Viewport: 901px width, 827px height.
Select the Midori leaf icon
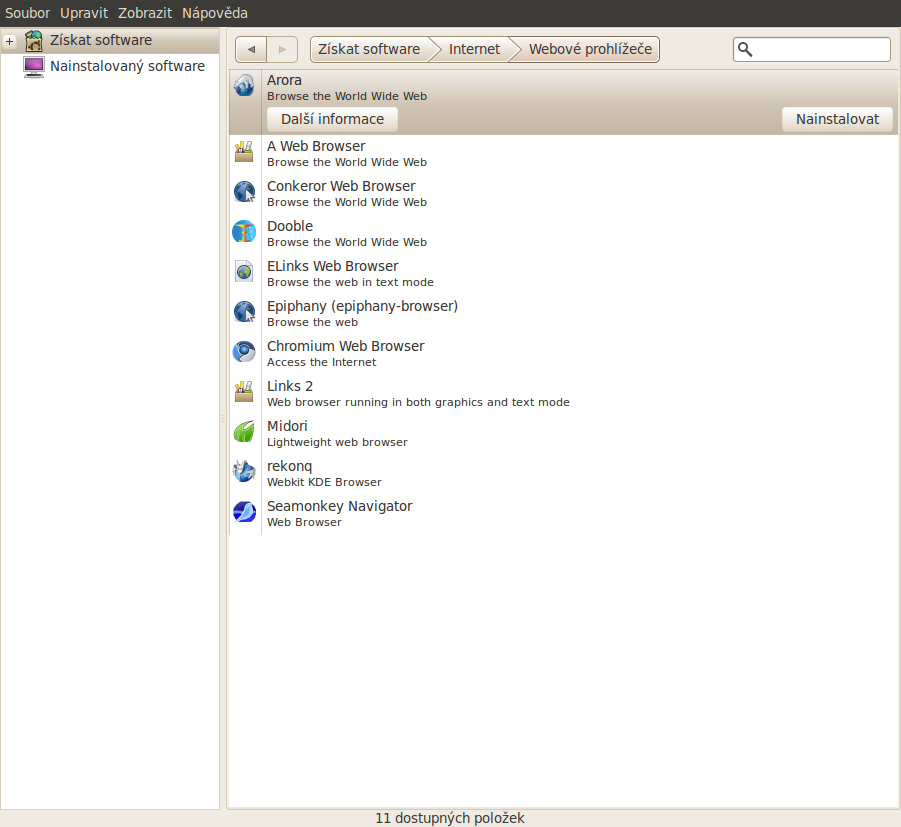tap(244, 432)
